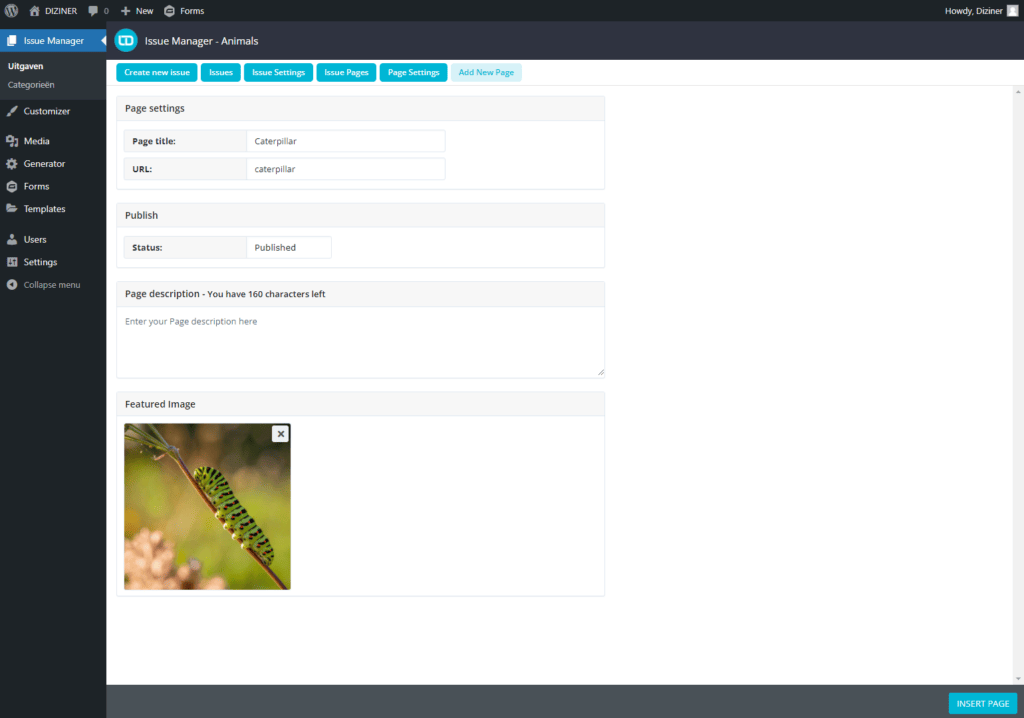Click into the Page title field

pos(345,142)
